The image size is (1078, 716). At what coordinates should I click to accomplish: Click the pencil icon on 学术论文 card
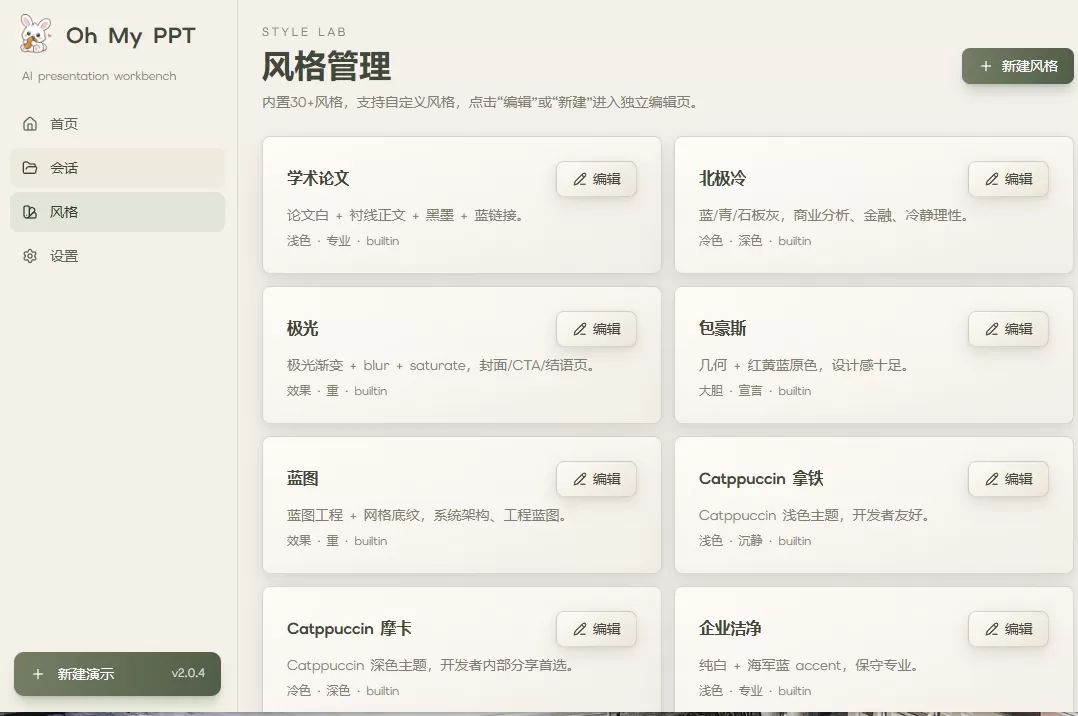[x=580, y=179]
